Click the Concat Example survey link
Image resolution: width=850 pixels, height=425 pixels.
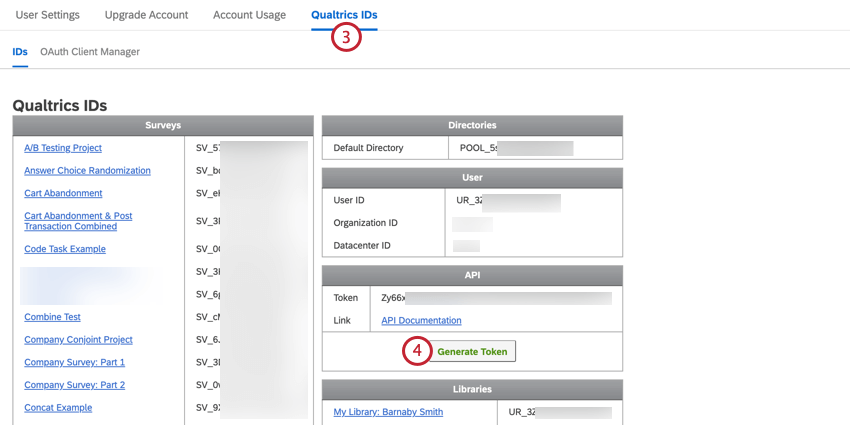coord(58,408)
